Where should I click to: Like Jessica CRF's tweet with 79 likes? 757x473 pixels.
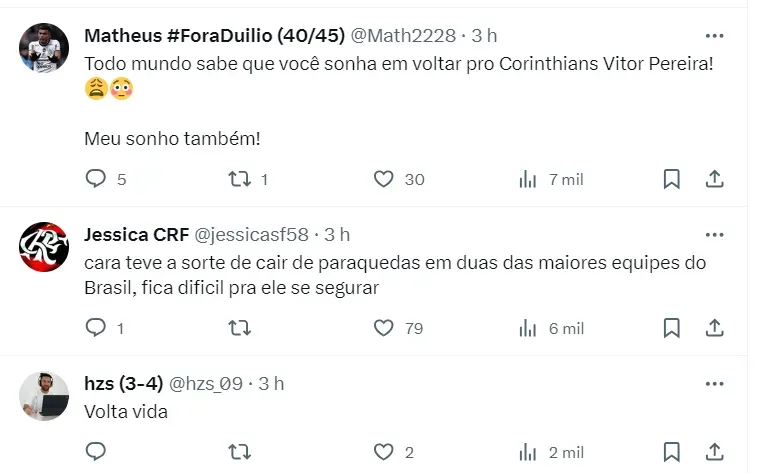tap(384, 328)
